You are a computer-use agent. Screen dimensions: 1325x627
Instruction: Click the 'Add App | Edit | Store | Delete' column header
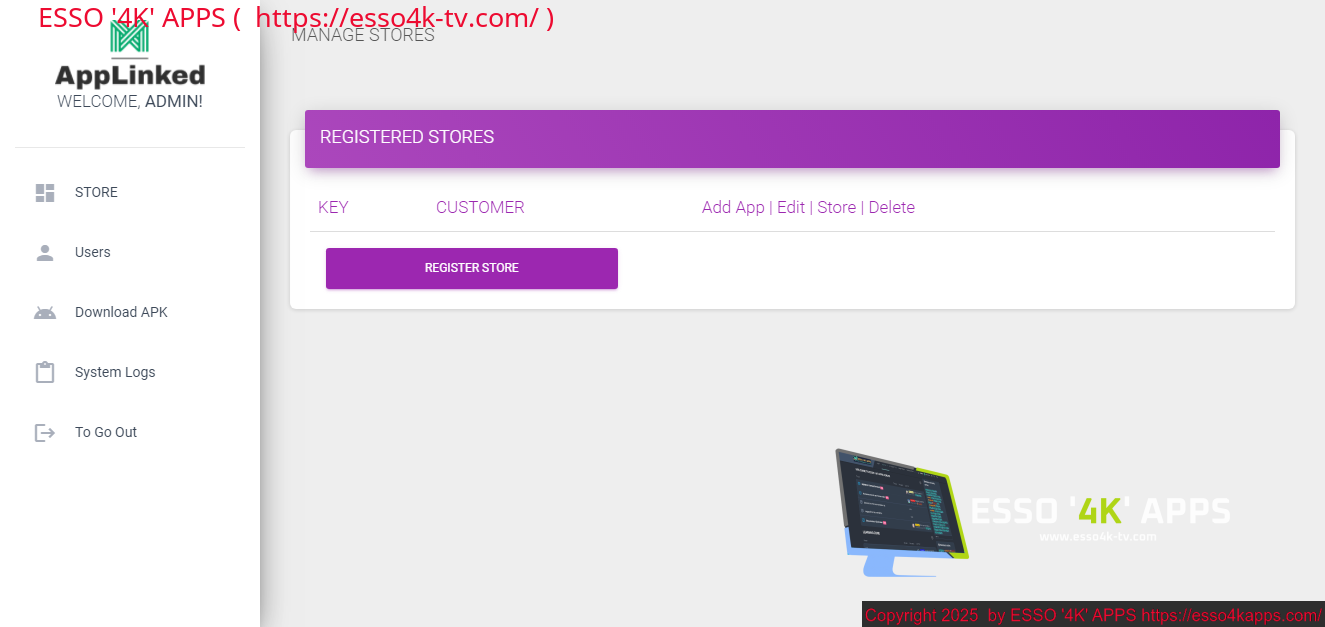(808, 208)
